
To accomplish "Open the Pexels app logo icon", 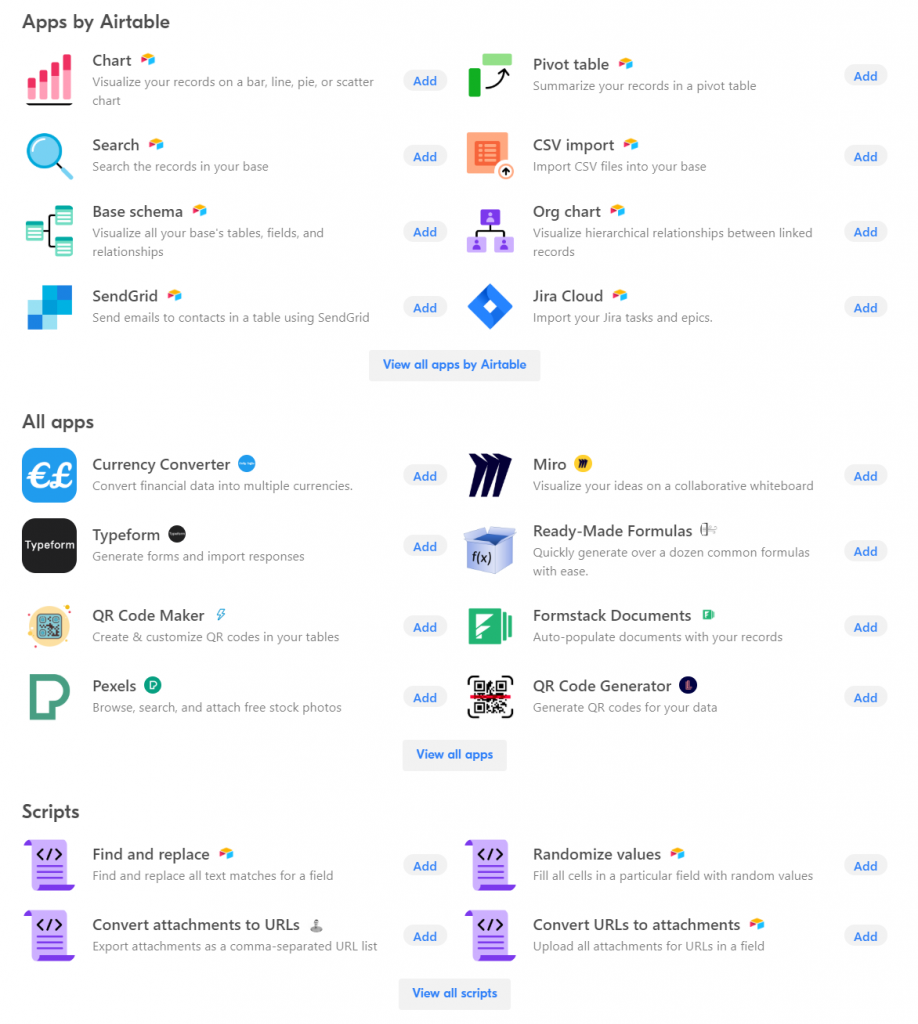I will tap(49, 697).
